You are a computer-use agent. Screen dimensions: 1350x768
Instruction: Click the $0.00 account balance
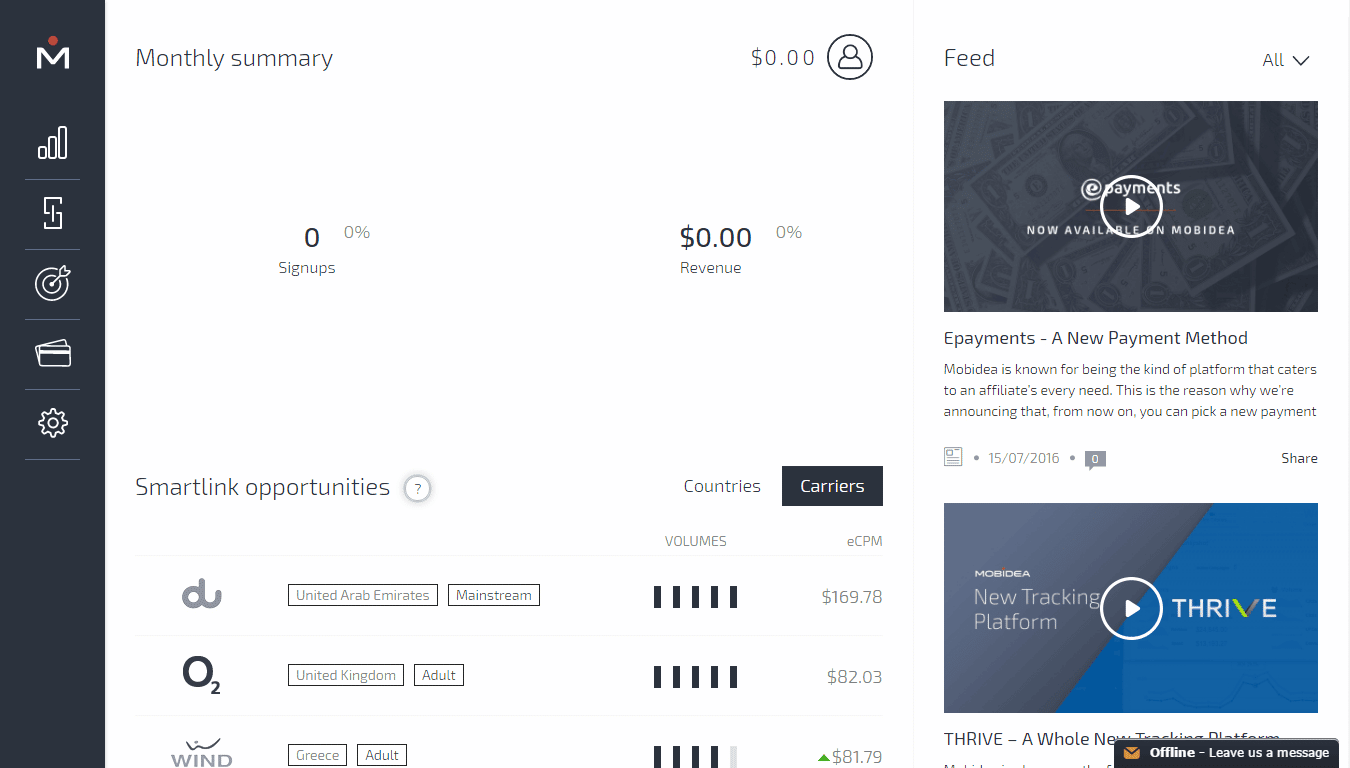783,58
